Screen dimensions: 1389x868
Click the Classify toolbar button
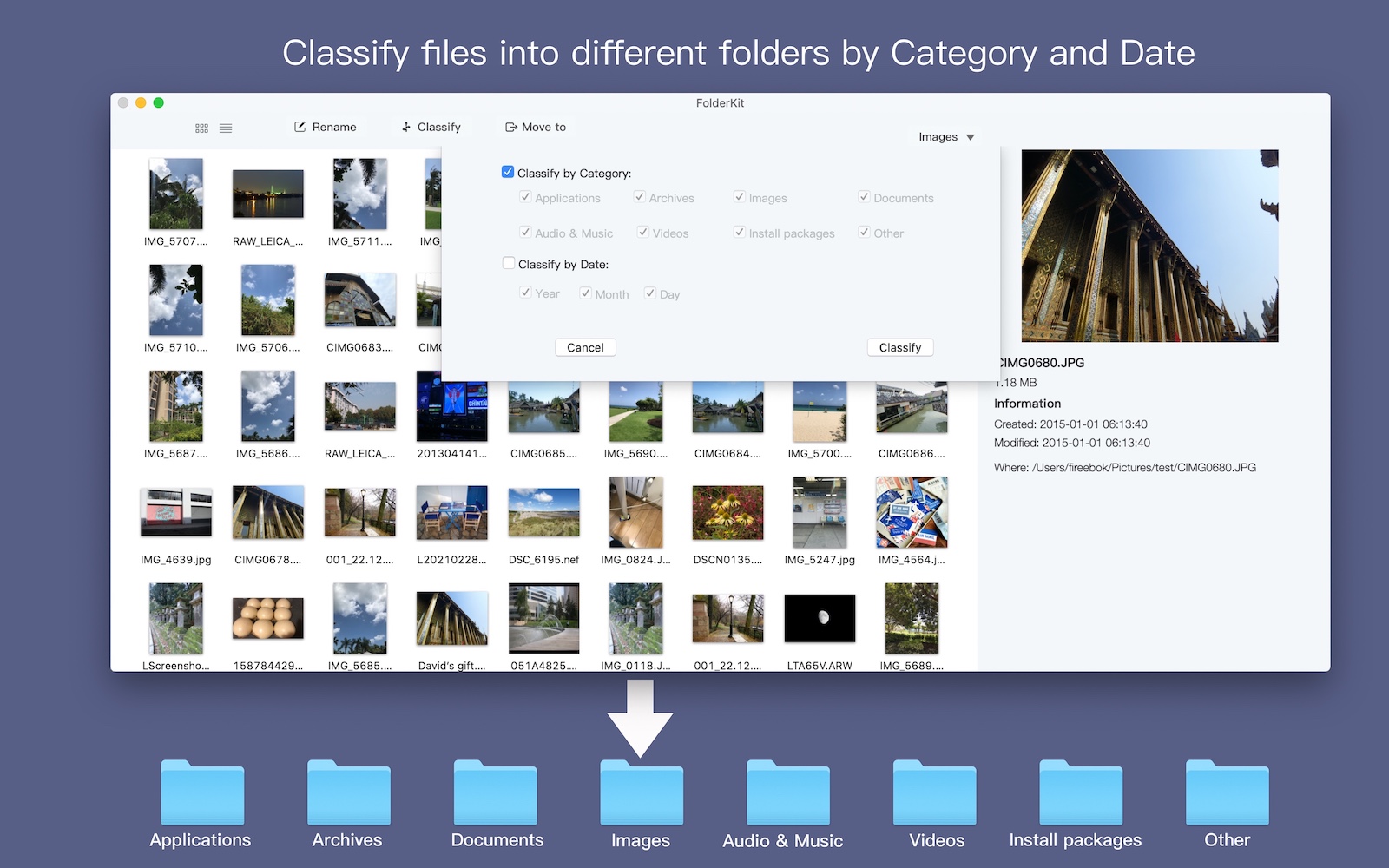point(431,127)
